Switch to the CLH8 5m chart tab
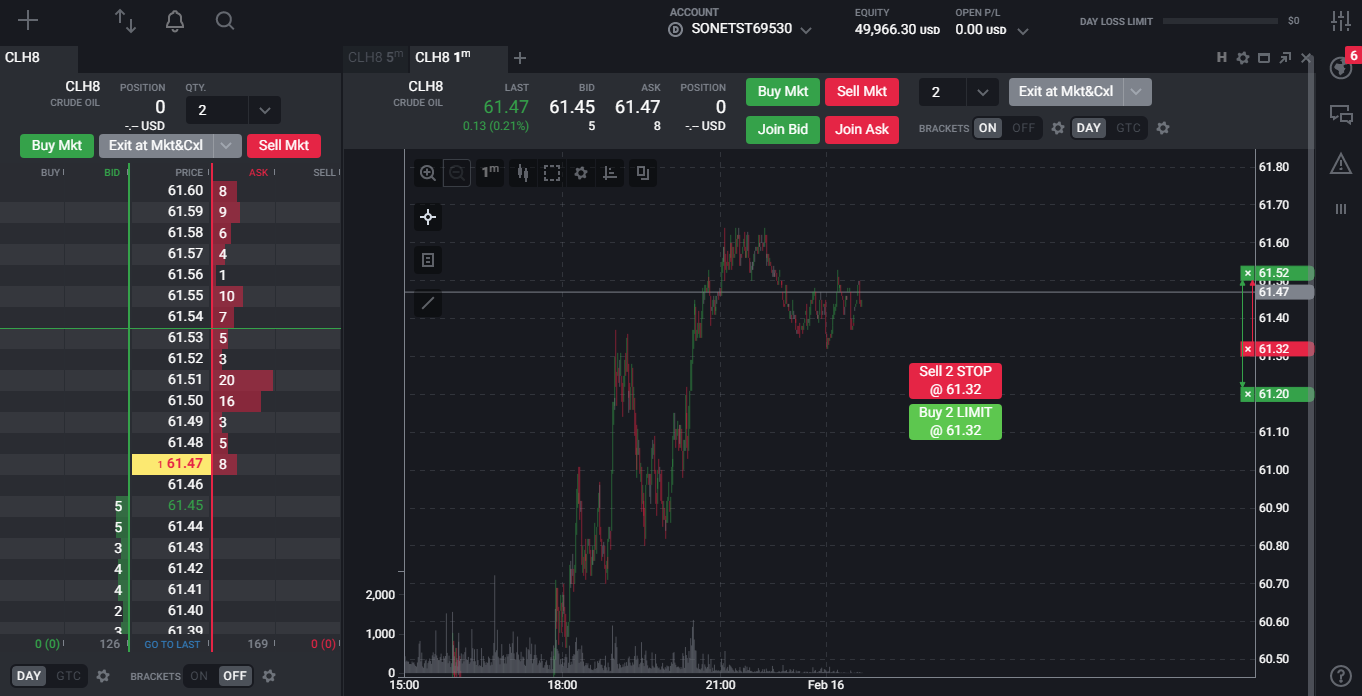 pos(375,58)
